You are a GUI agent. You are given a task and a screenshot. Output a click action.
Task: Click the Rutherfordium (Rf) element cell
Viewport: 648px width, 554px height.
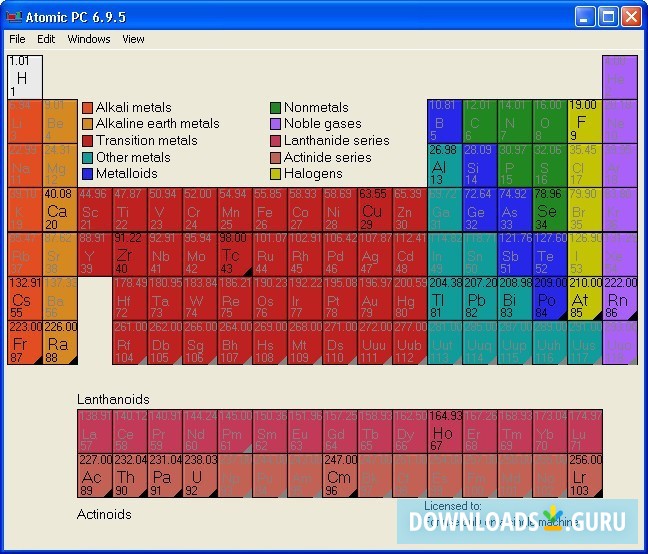click(x=130, y=342)
